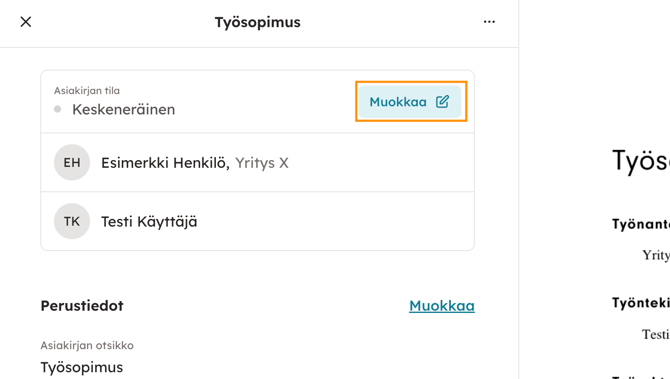Click the grey status dot beside Keskeneräinen
The height and width of the screenshot is (379, 670).
58,109
